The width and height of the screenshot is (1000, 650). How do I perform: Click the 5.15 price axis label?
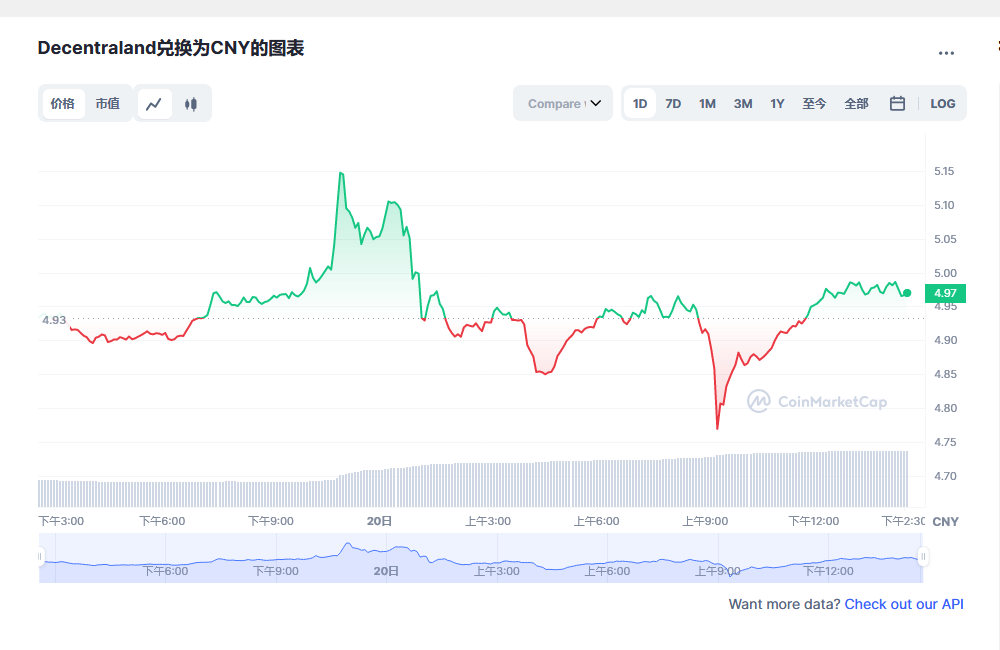[x=945, y=171]
